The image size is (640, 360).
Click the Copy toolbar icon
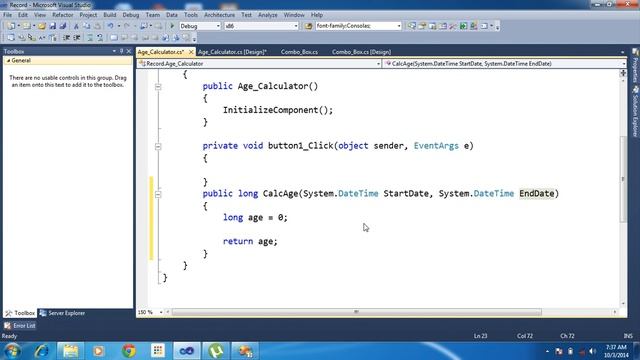87,26
